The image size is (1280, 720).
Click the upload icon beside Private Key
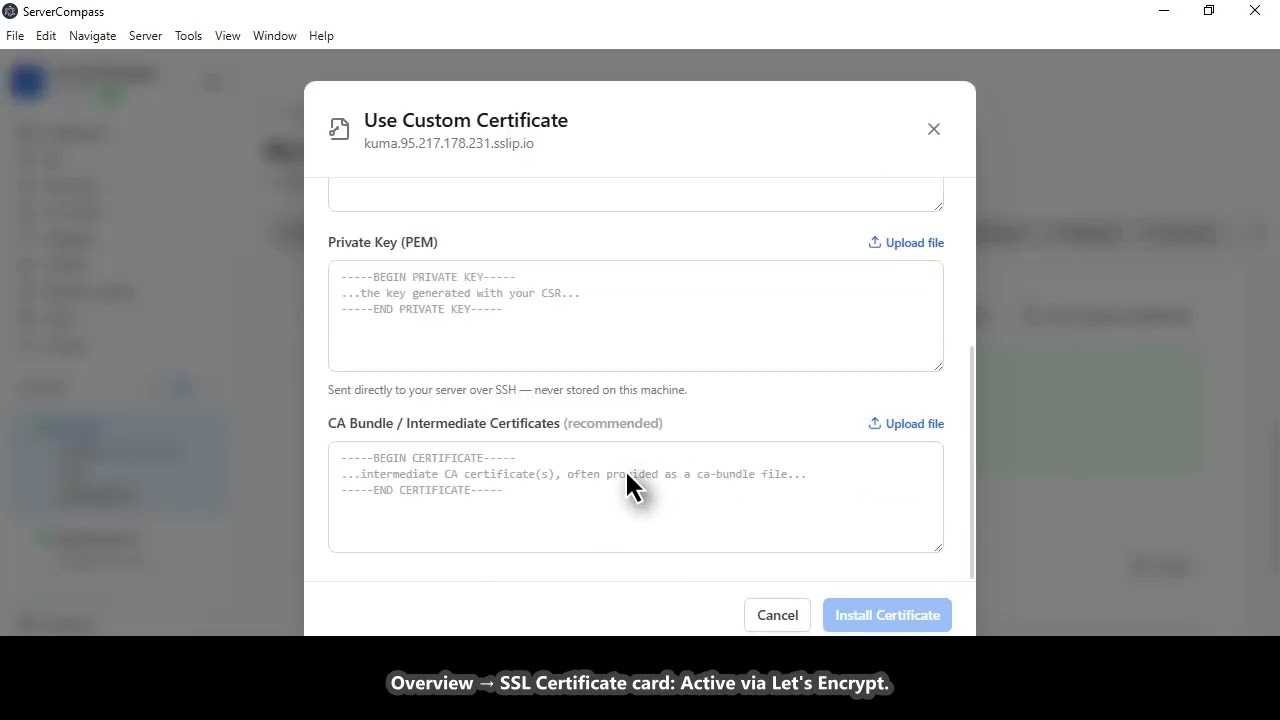874,243
